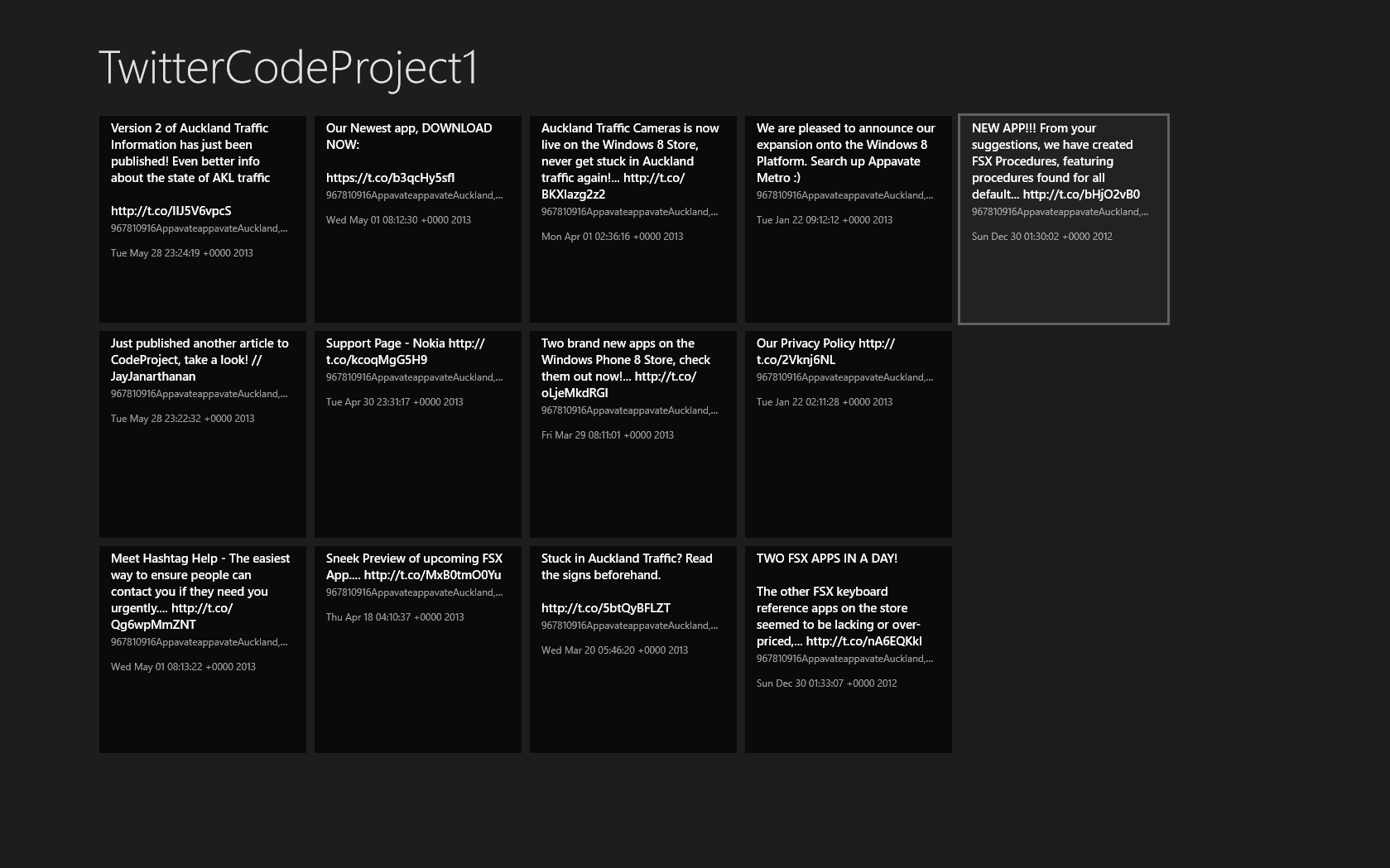The height and width of the screenshot is (868, 1390).
Task: Click the http://t.co/5btQyBFLZT link text
Action: (x=606, y=608)
